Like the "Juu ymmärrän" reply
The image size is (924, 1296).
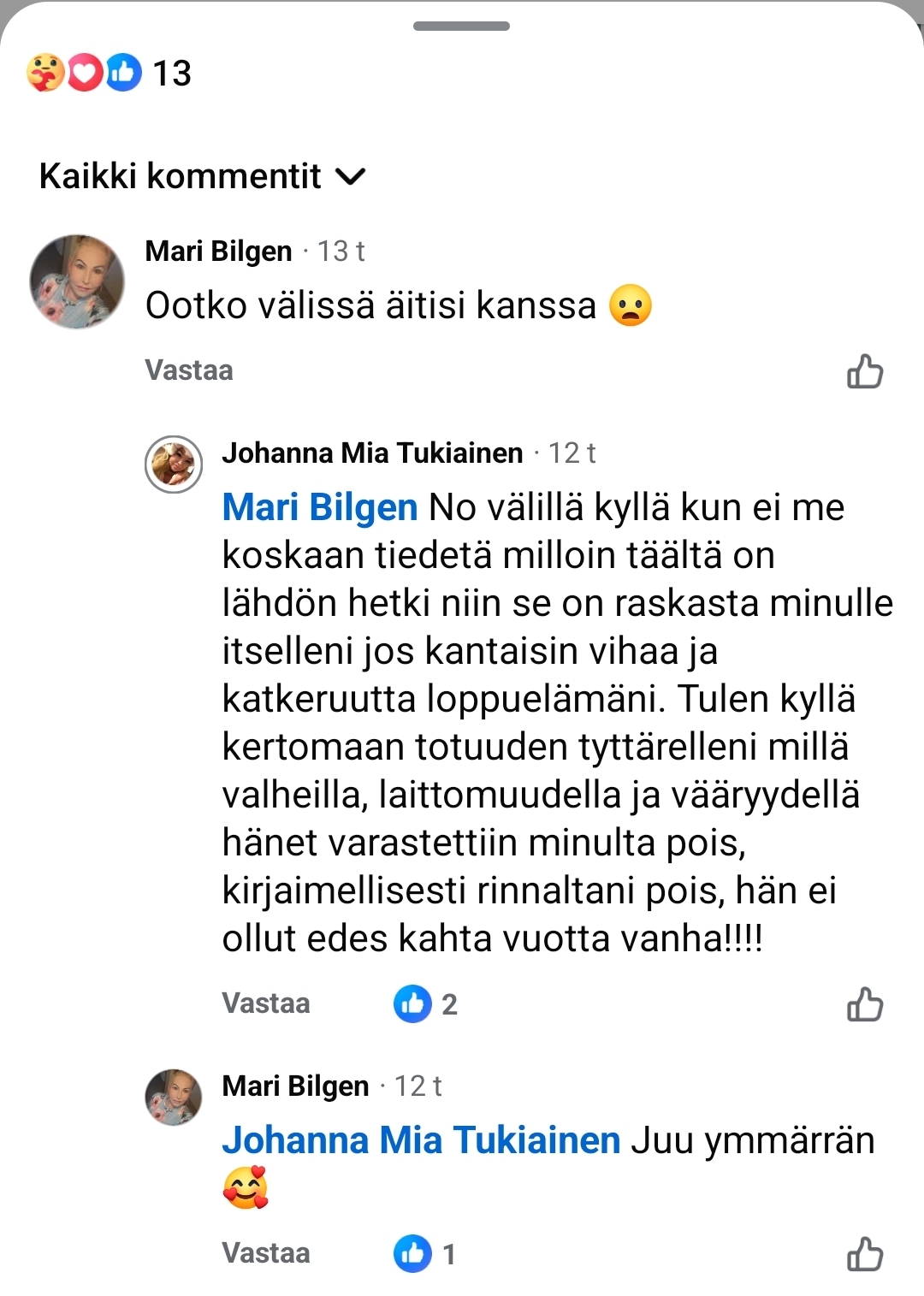[864, 1254]
